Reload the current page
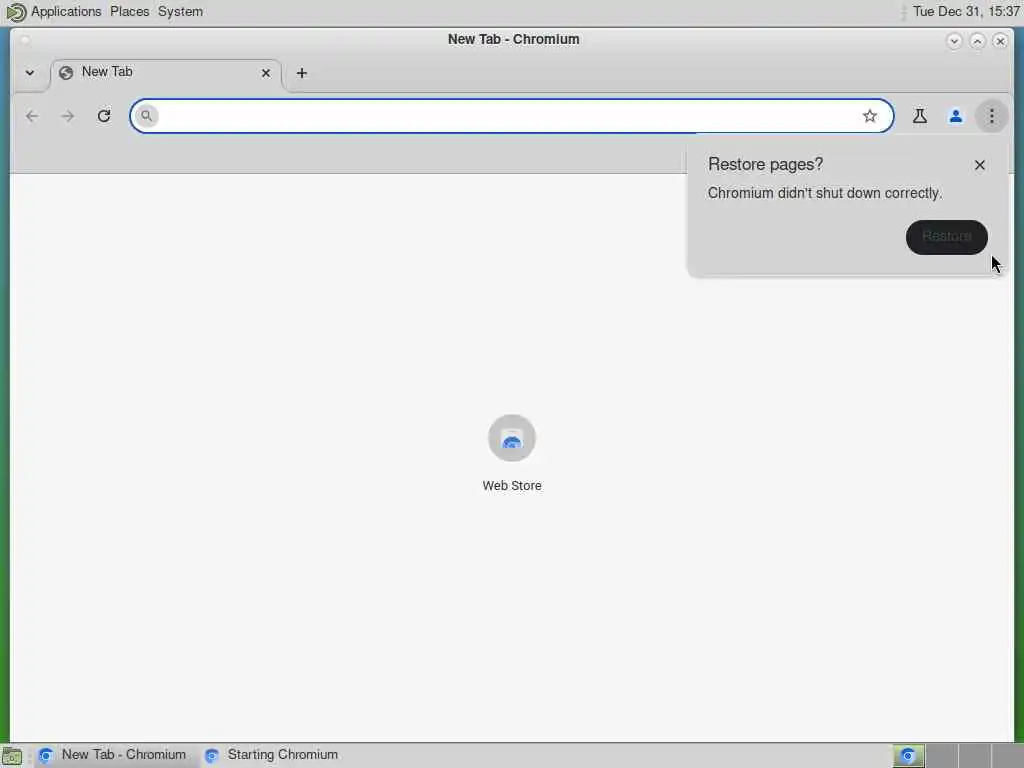The image size is (1024, 768). [x=104, y=116]
